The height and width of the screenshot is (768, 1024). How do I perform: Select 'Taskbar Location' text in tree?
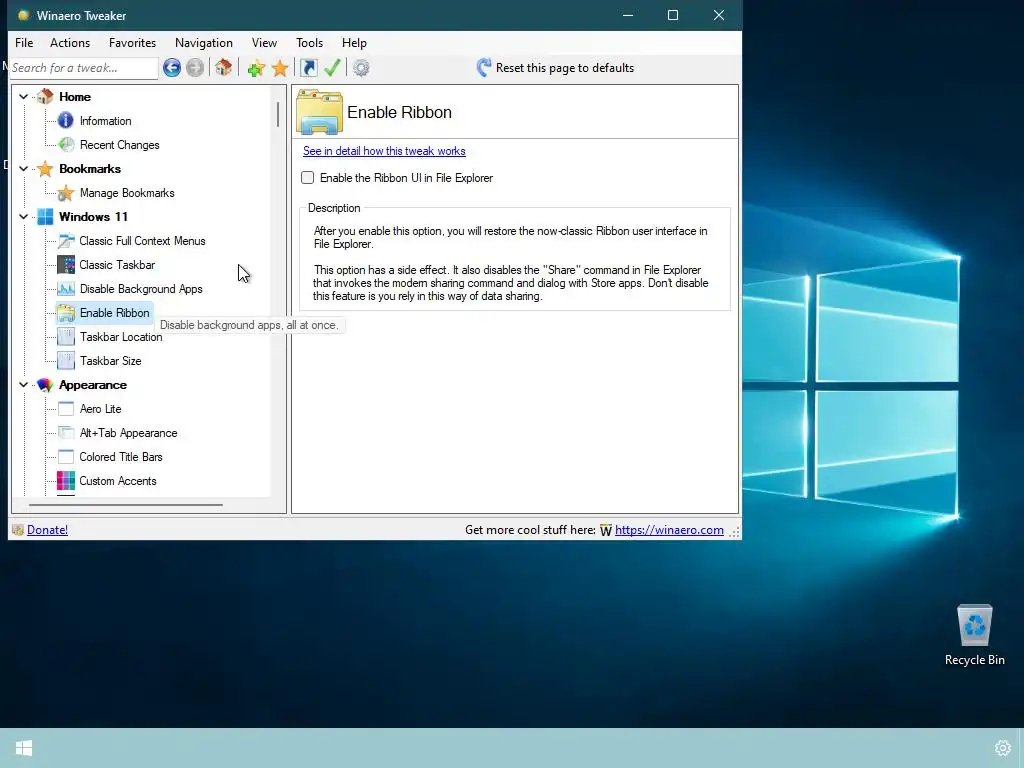pyautogui.click(x=121, y=337)
